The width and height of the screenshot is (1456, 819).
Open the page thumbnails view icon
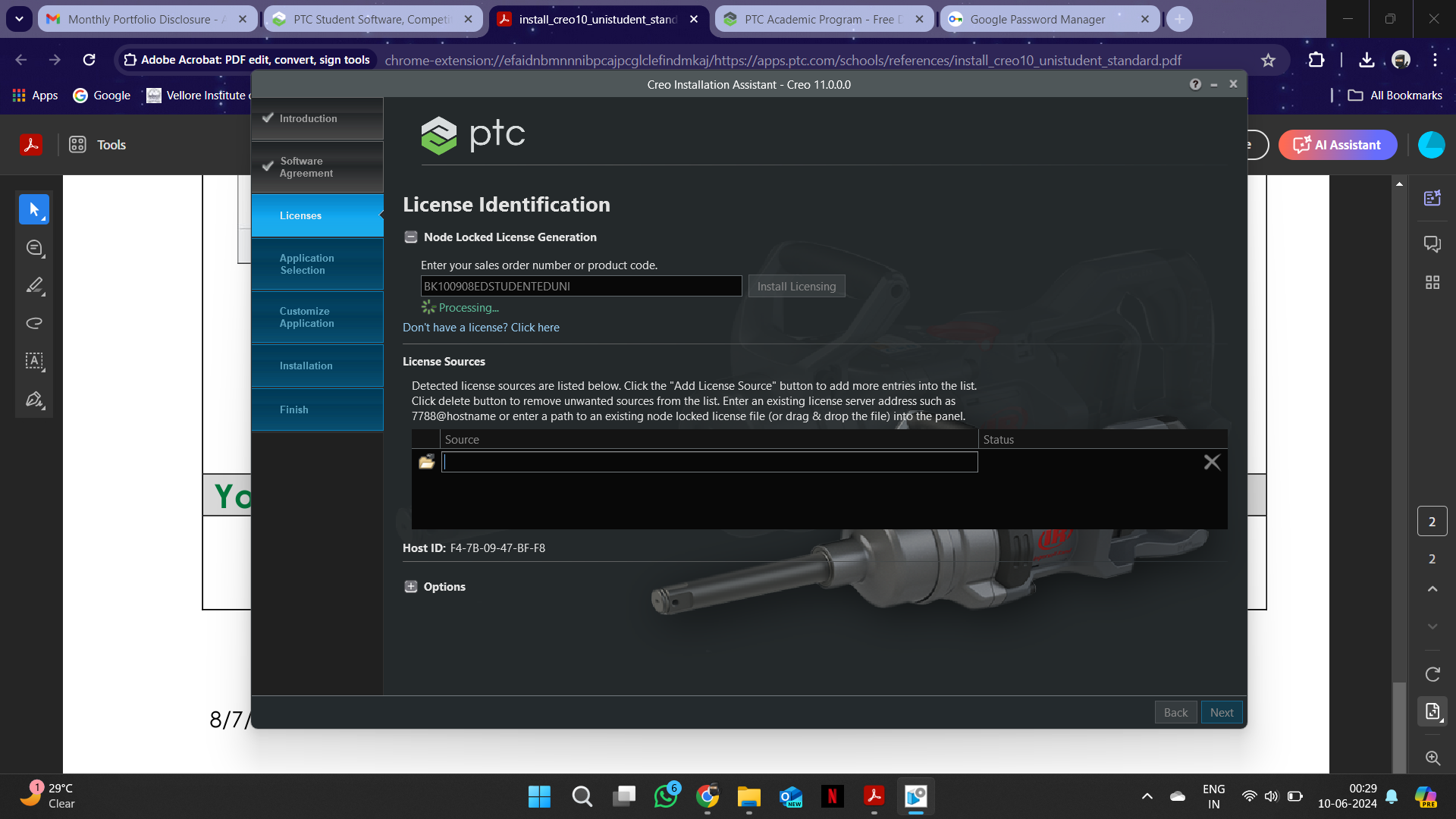coord(1432,282)
